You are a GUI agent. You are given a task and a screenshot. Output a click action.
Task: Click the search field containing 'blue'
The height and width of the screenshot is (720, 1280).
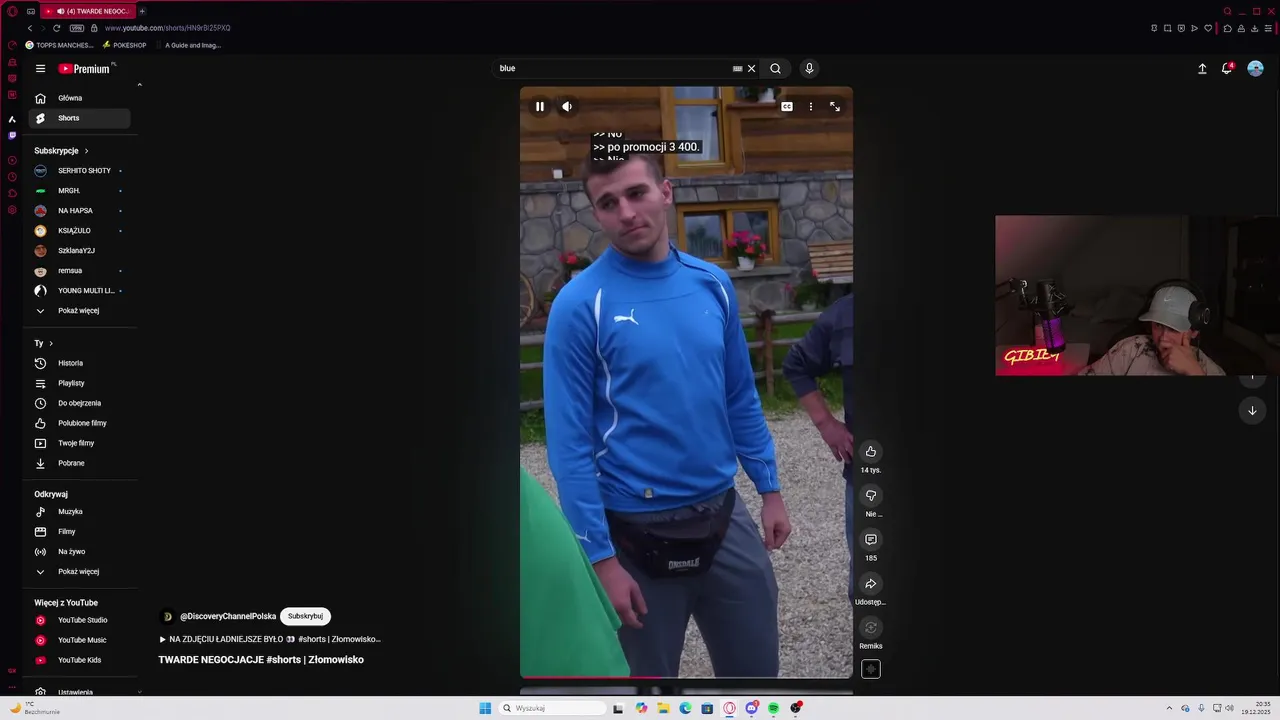(613, 69)
